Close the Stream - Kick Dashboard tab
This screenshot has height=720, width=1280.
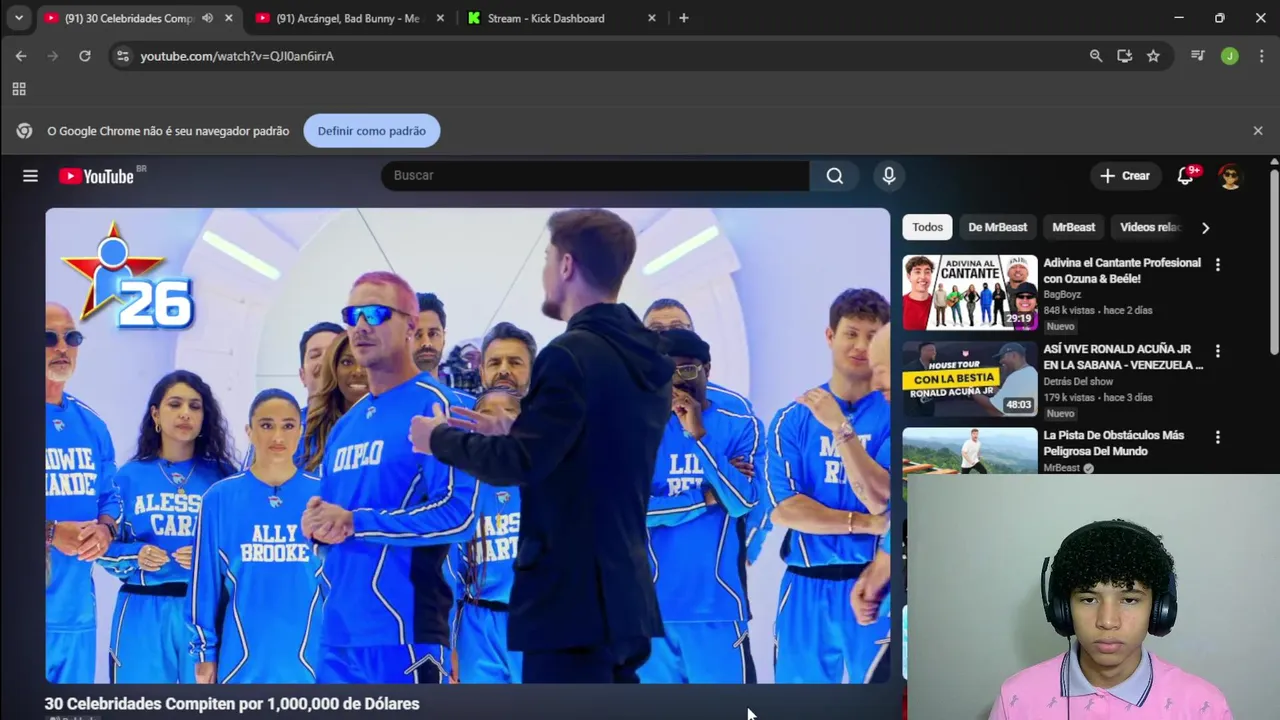[652, 18]
